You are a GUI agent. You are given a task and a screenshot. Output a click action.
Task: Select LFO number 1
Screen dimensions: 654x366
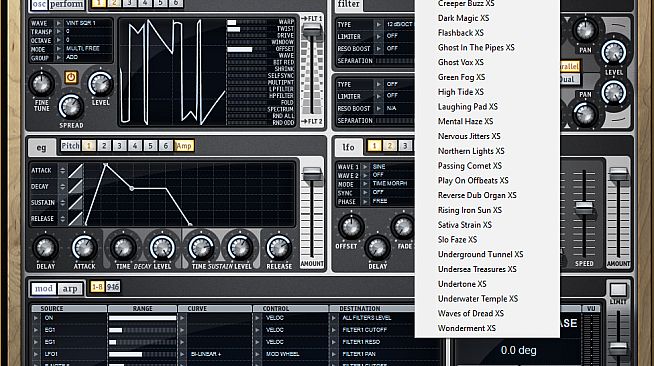pyautogui.click(x=374, y=146)
